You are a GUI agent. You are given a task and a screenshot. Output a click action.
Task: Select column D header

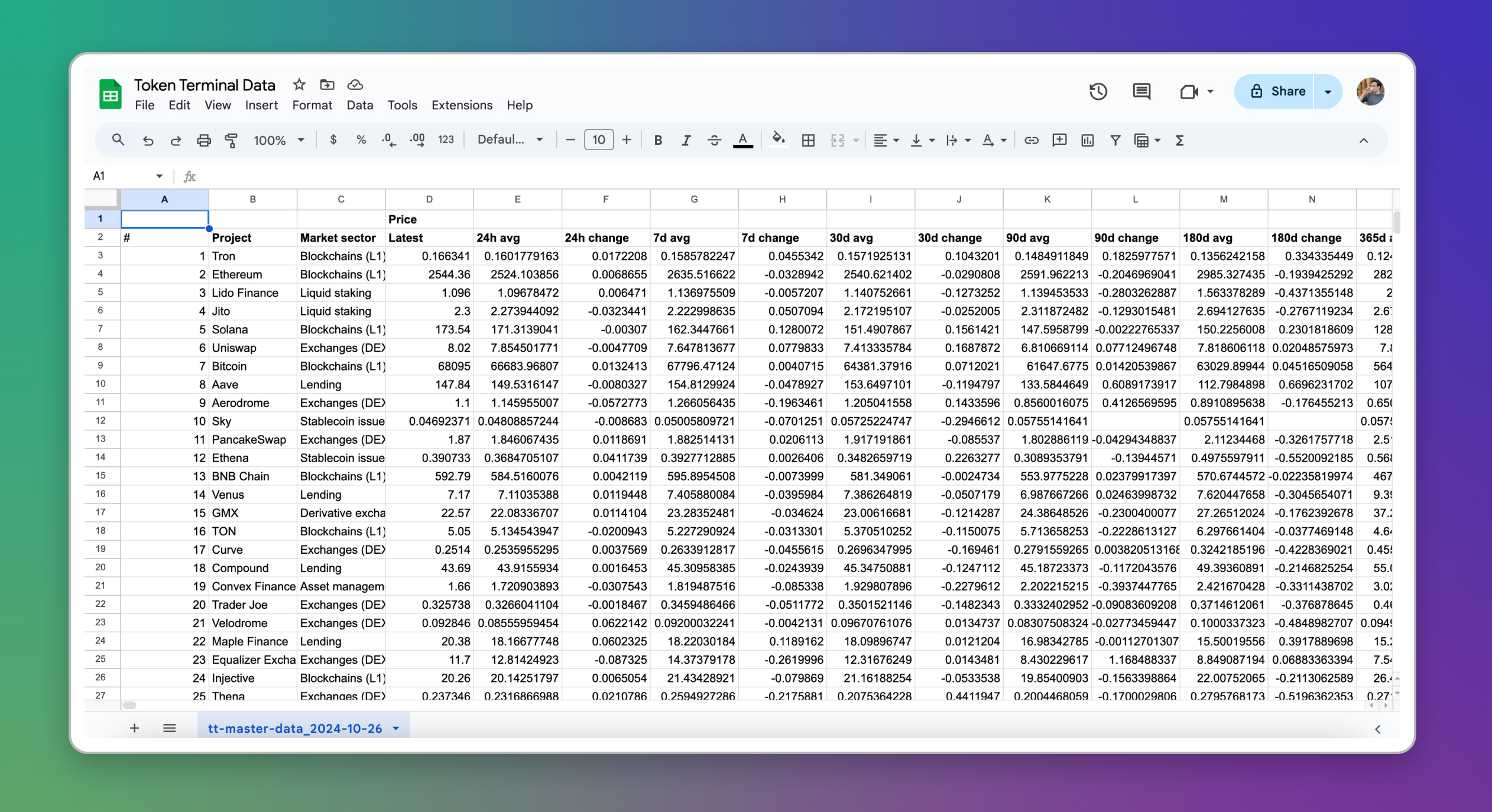(x=429, y=199)
